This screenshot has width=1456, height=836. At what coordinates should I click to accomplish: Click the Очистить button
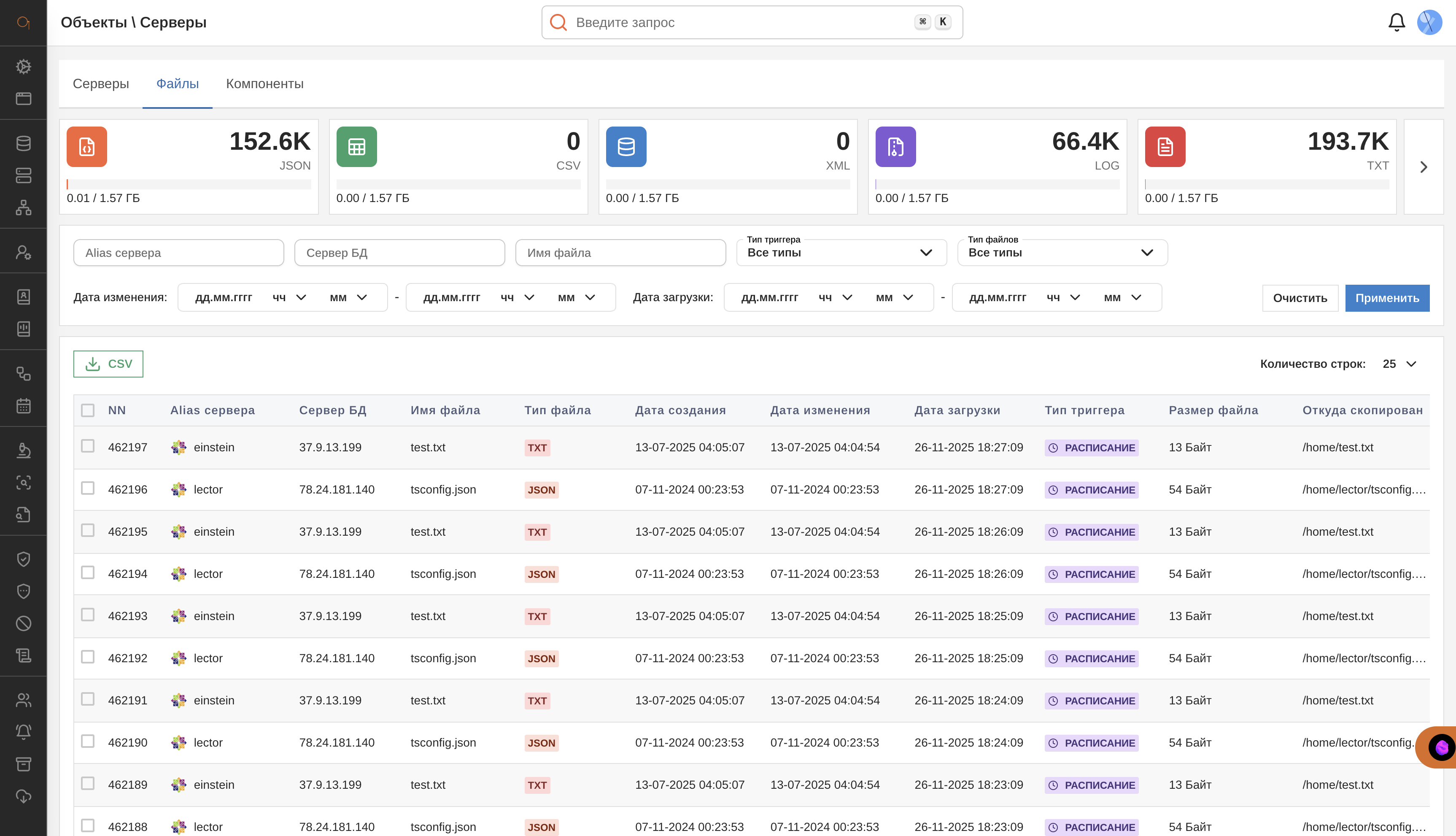[1300, 298]
